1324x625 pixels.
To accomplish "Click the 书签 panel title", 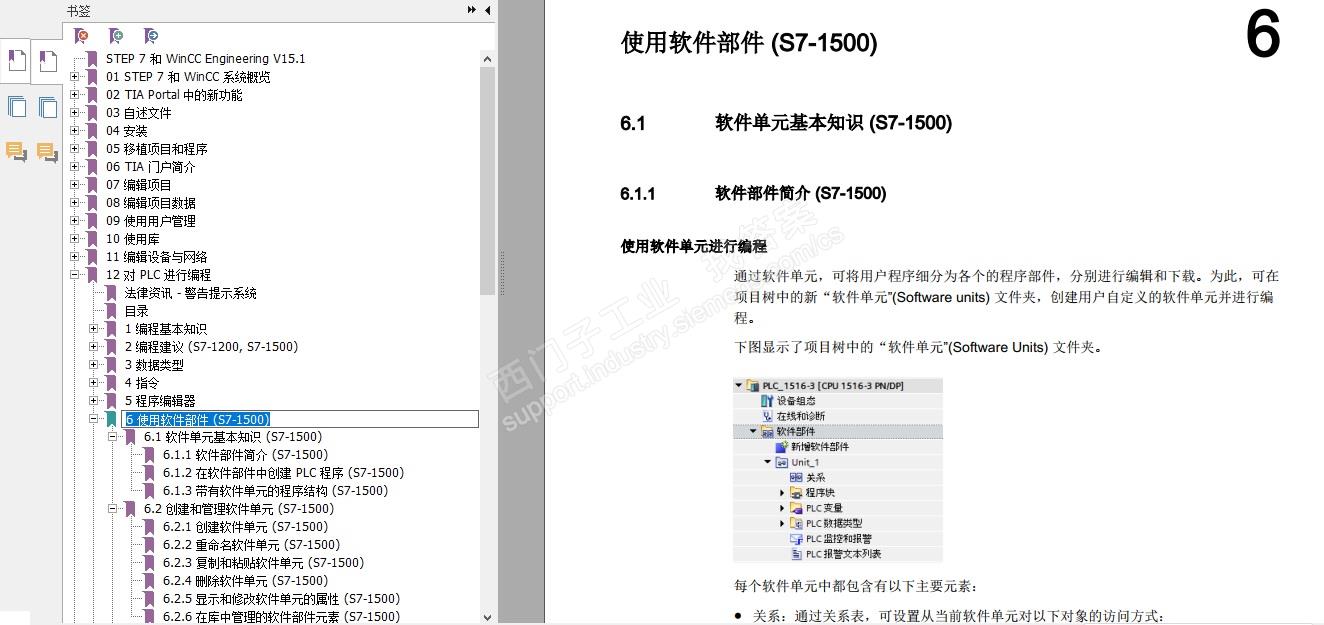I will tap(78, 10).
